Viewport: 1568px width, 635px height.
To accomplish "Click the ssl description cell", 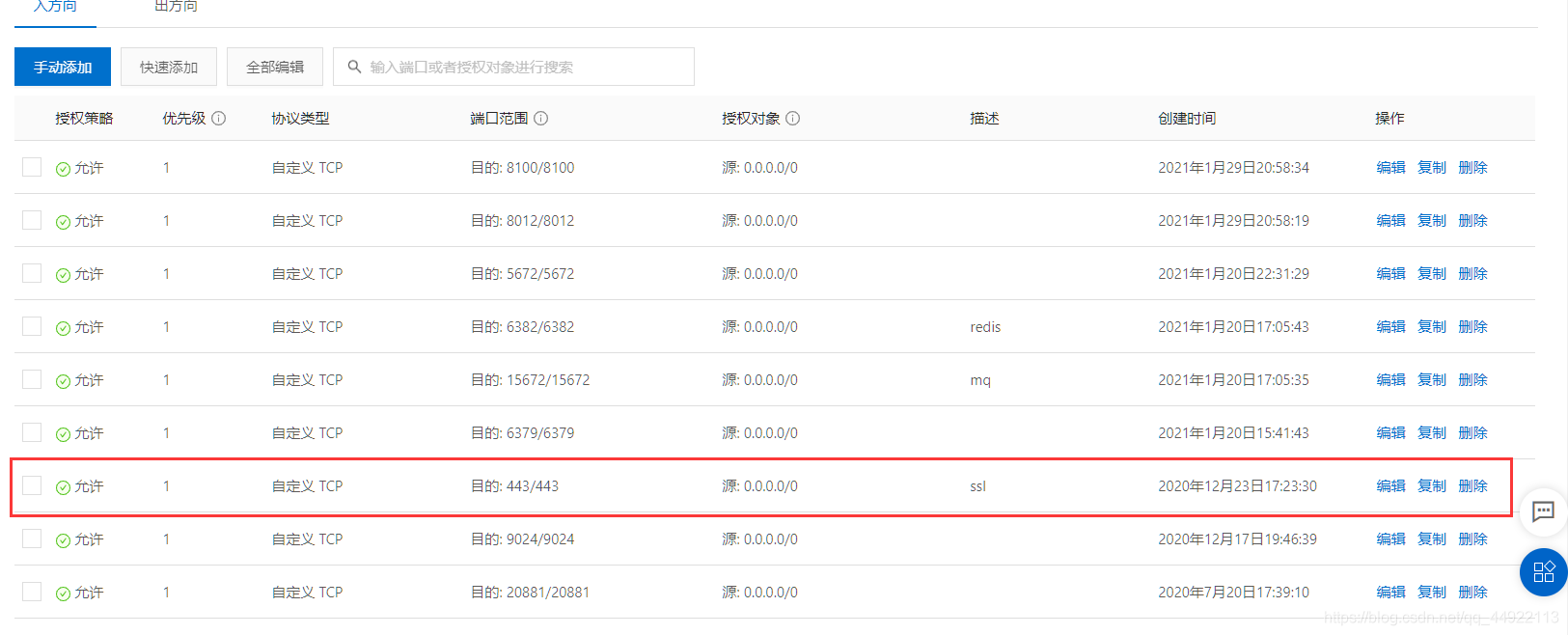I will tap(977, 485).
